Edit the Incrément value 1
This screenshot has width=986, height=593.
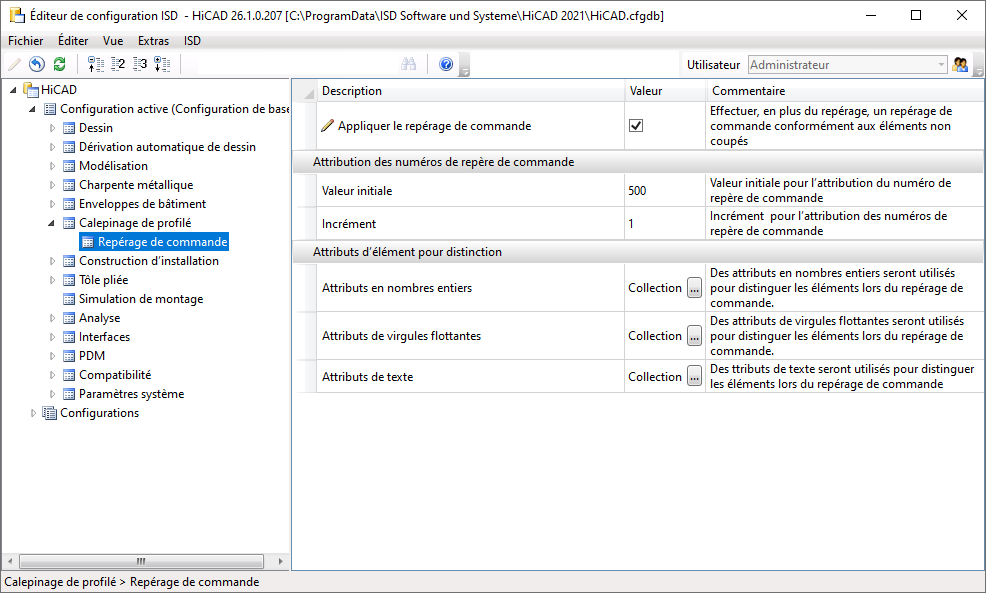coord(665,224)
